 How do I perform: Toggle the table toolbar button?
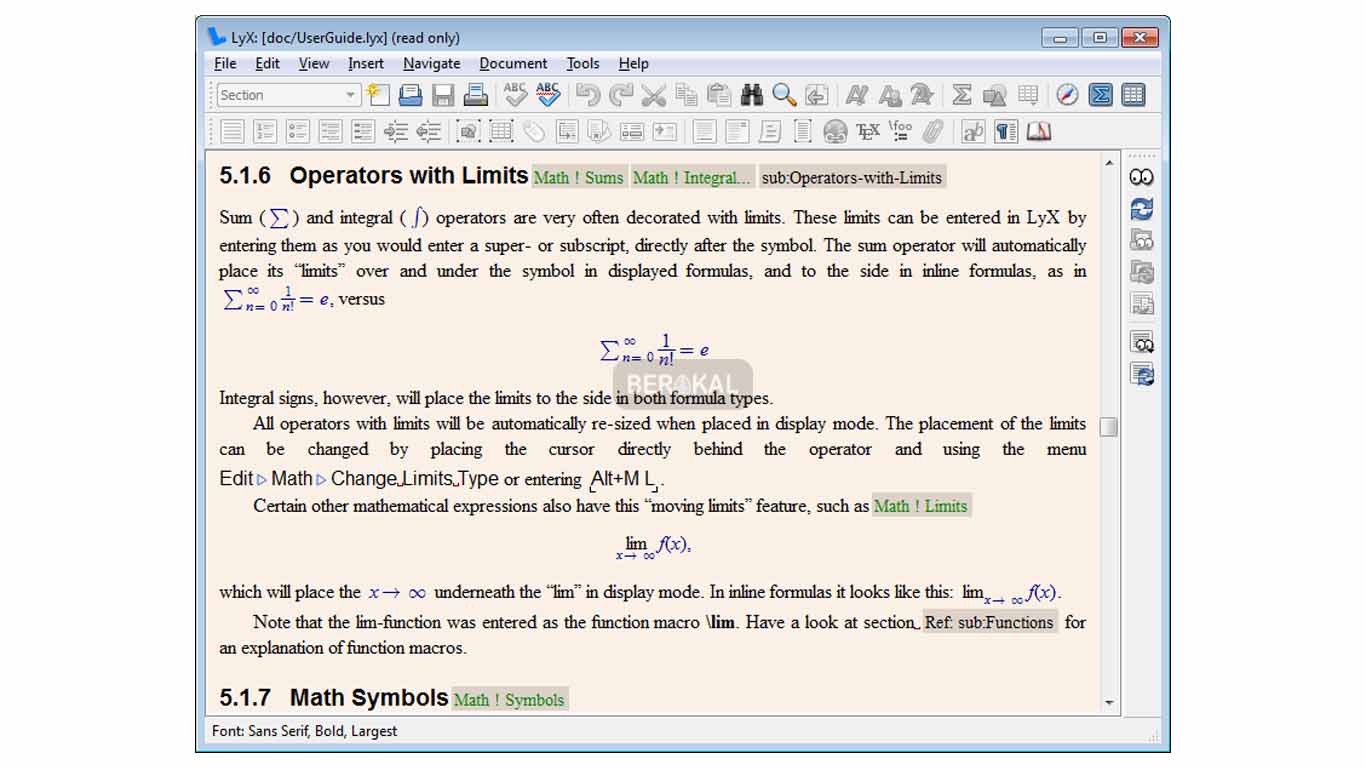[x=1133, y=95]
